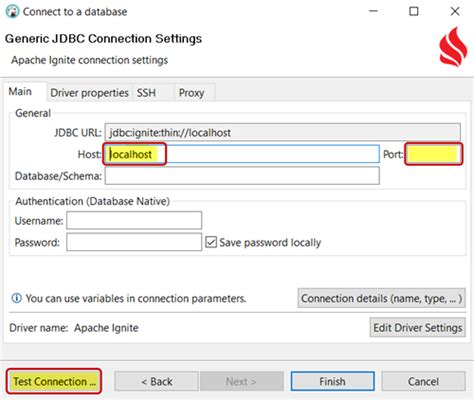Click the 'Generic JDBC Connection Settings' heading
This screenshot has width=474, height=400.
[103, 39]
